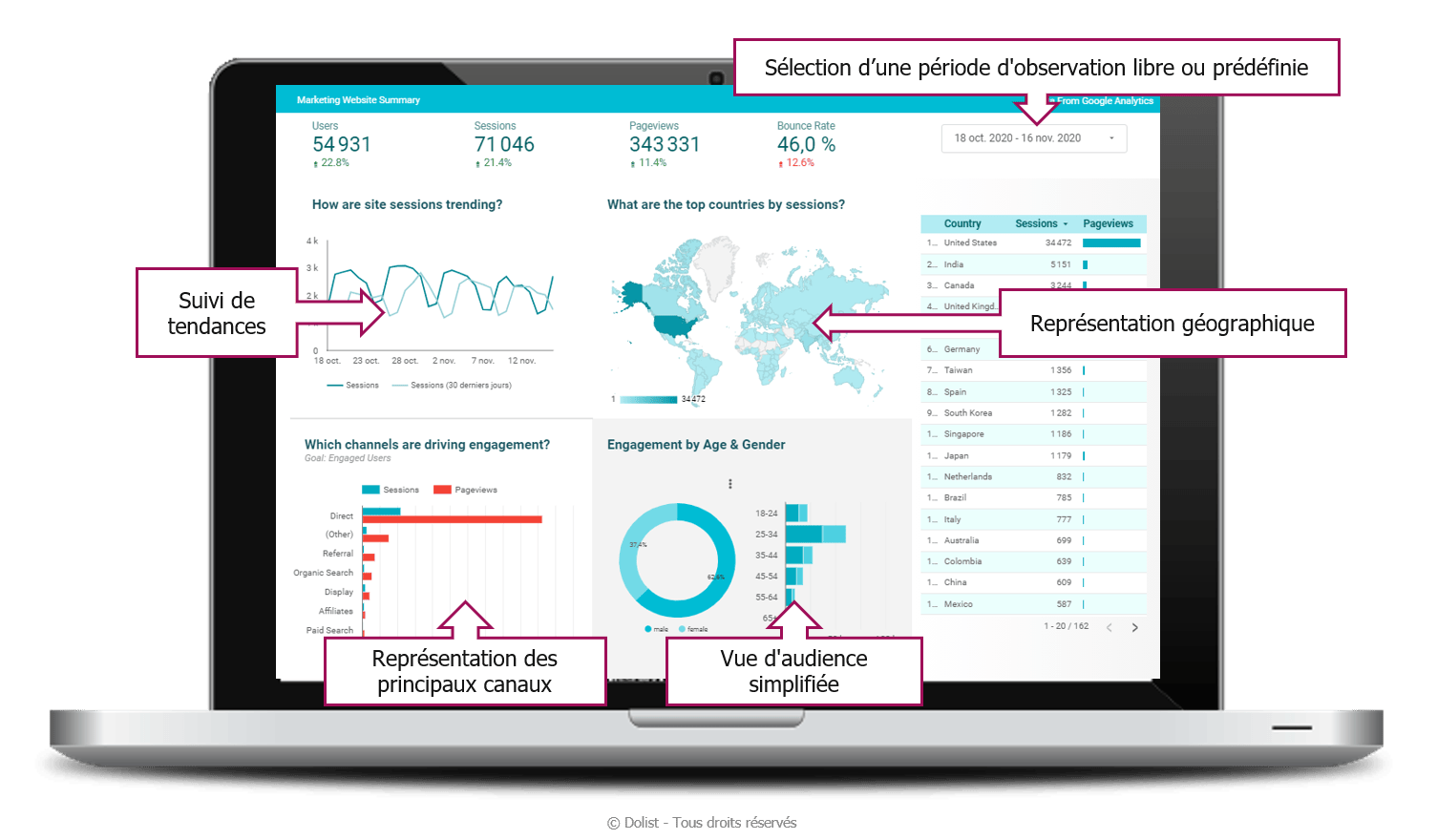The image size is (1437, 840).
Task: Click the 45-54 age group label
Action: tap(767, 577)
